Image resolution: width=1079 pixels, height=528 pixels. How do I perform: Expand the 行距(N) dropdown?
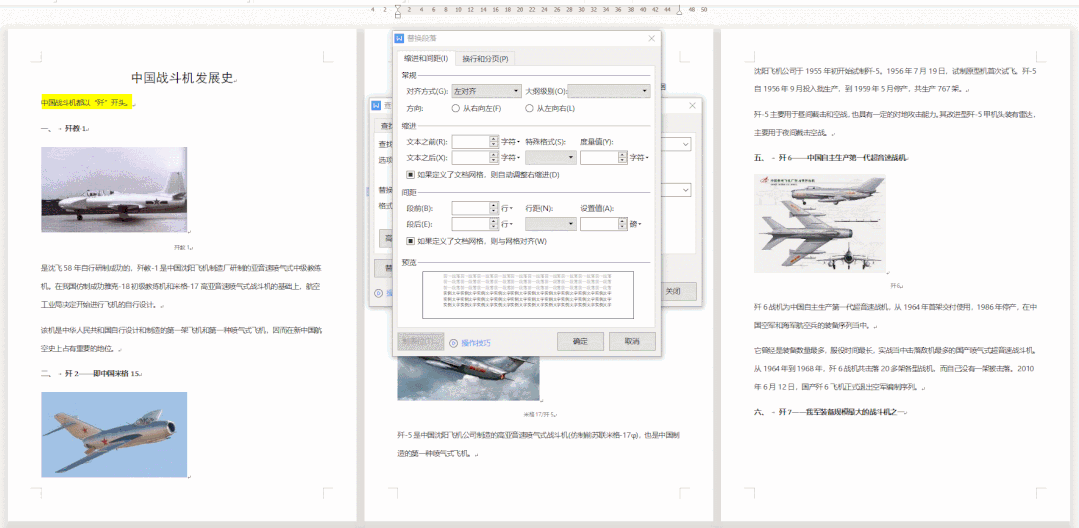pos(551,224)
